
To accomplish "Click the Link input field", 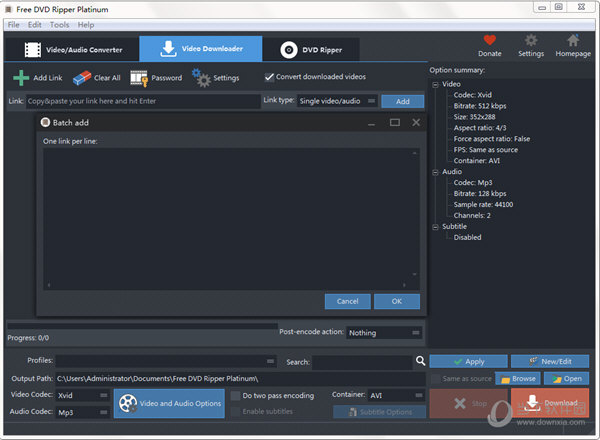I will click(x=143, y=101).
